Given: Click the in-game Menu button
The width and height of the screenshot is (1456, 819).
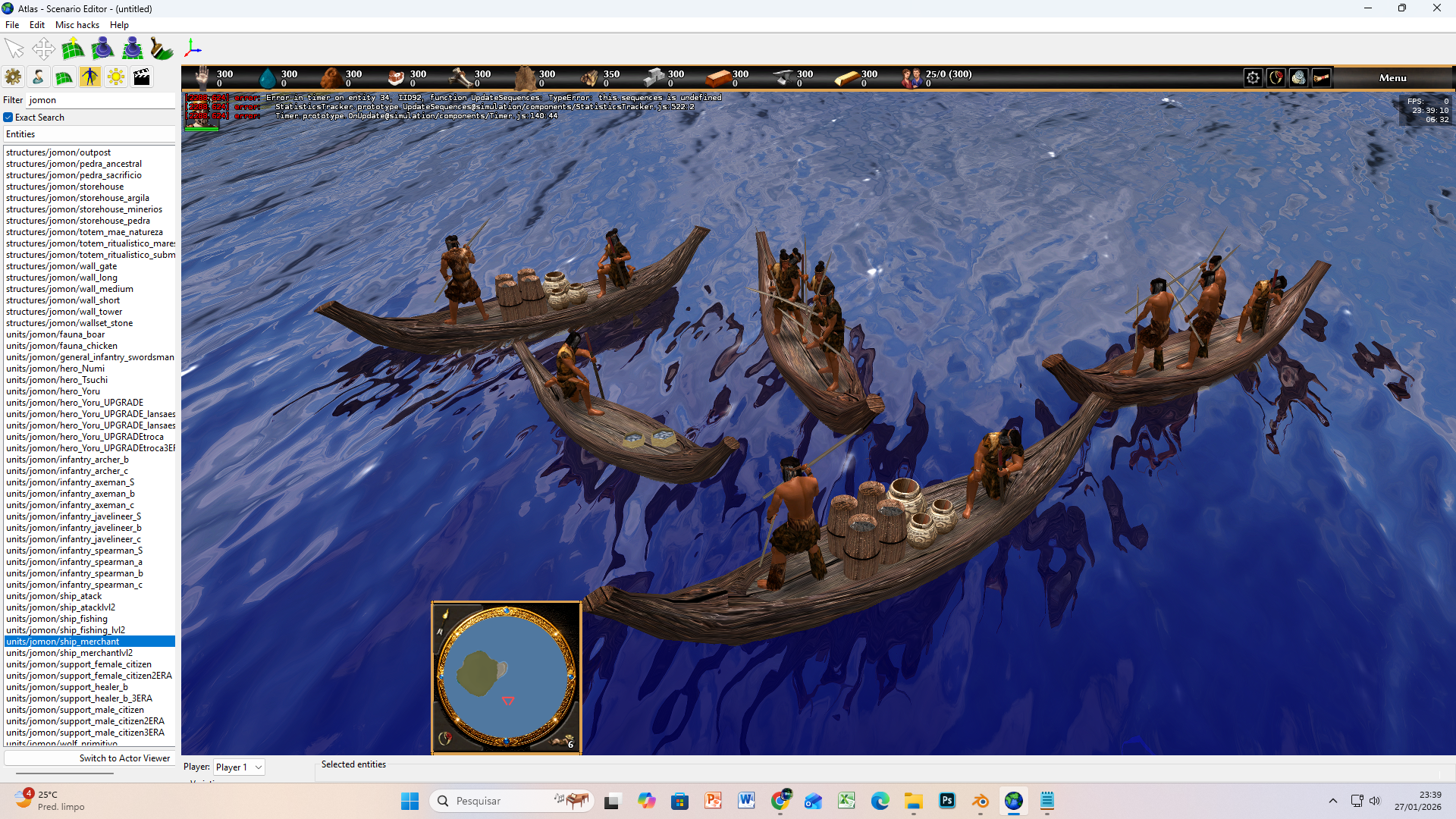Looking at the screenshot, I should click(1392, 78).
